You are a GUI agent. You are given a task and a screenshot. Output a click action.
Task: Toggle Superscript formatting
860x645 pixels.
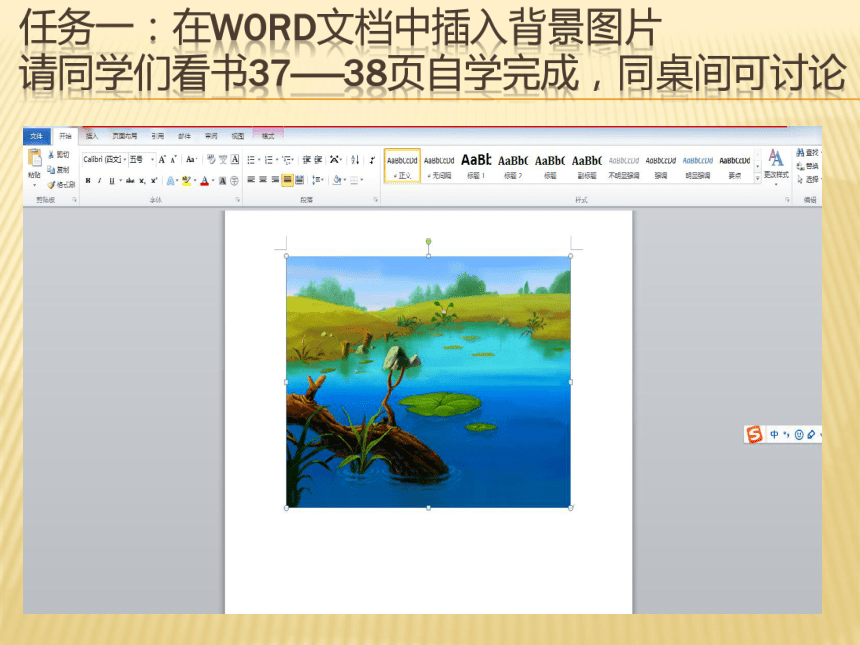click(154, 180)
